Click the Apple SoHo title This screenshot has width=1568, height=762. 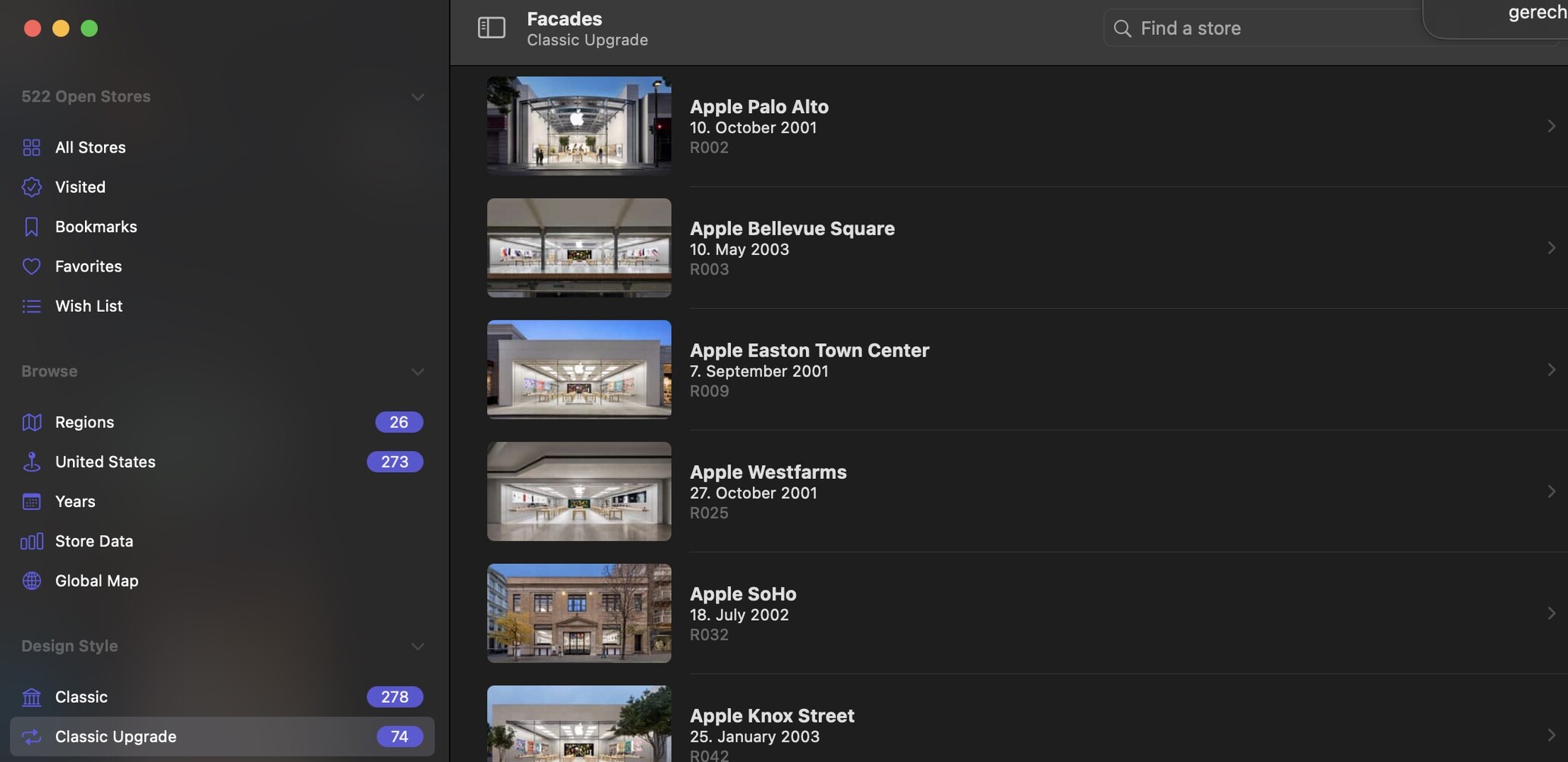click(743, 594)
